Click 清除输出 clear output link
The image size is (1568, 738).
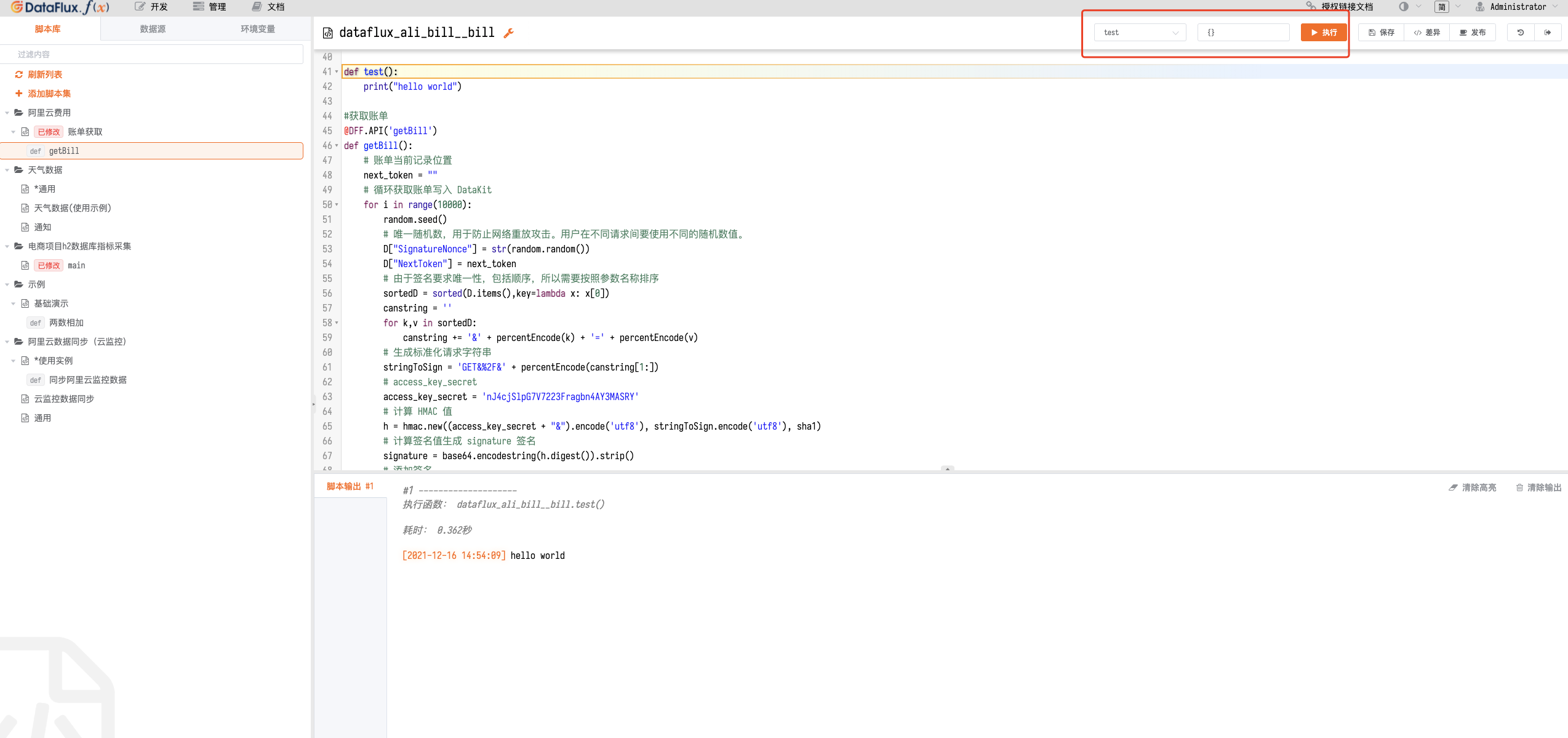click(1538, 487)
